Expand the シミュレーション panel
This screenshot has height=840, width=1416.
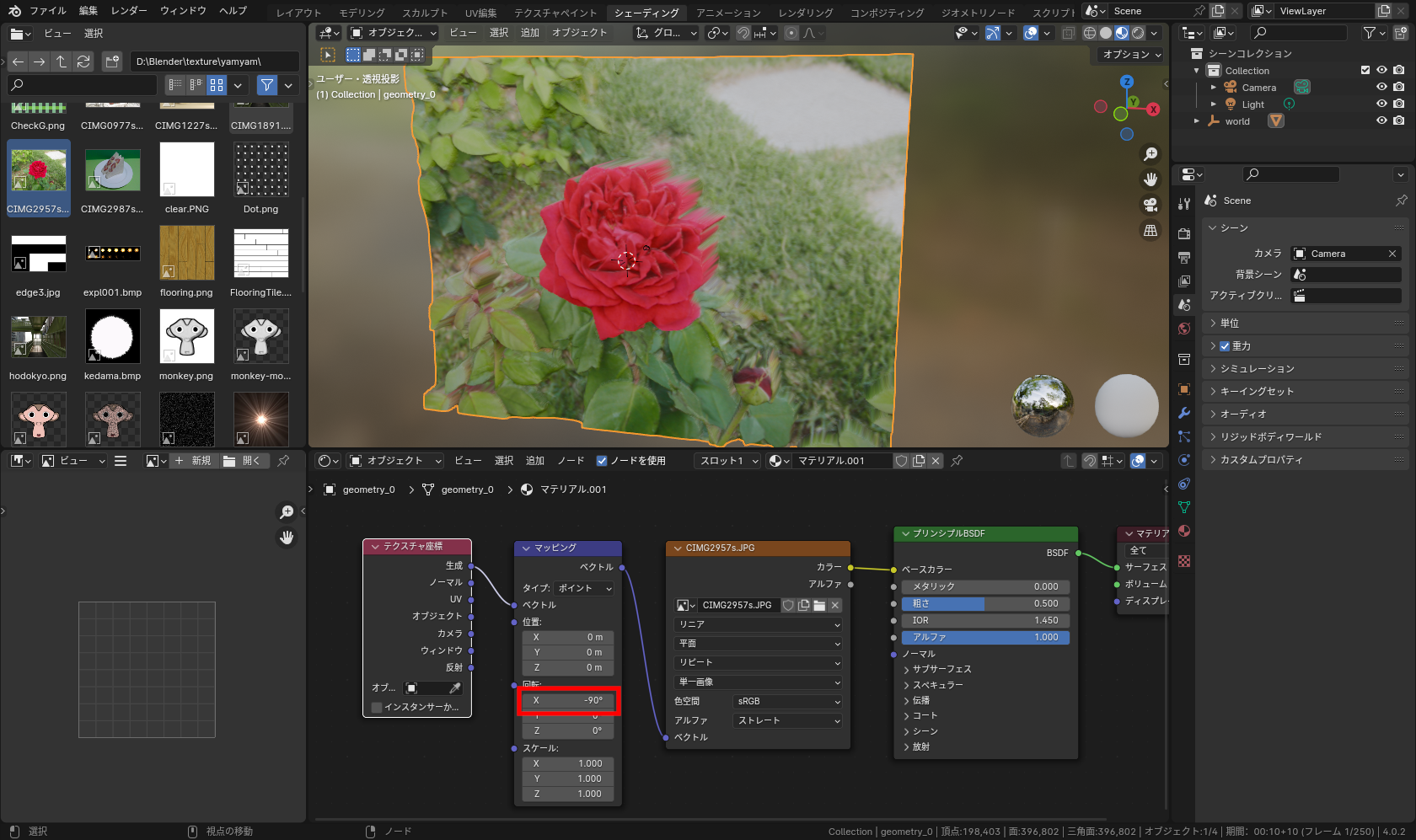tap(1257, 369)
